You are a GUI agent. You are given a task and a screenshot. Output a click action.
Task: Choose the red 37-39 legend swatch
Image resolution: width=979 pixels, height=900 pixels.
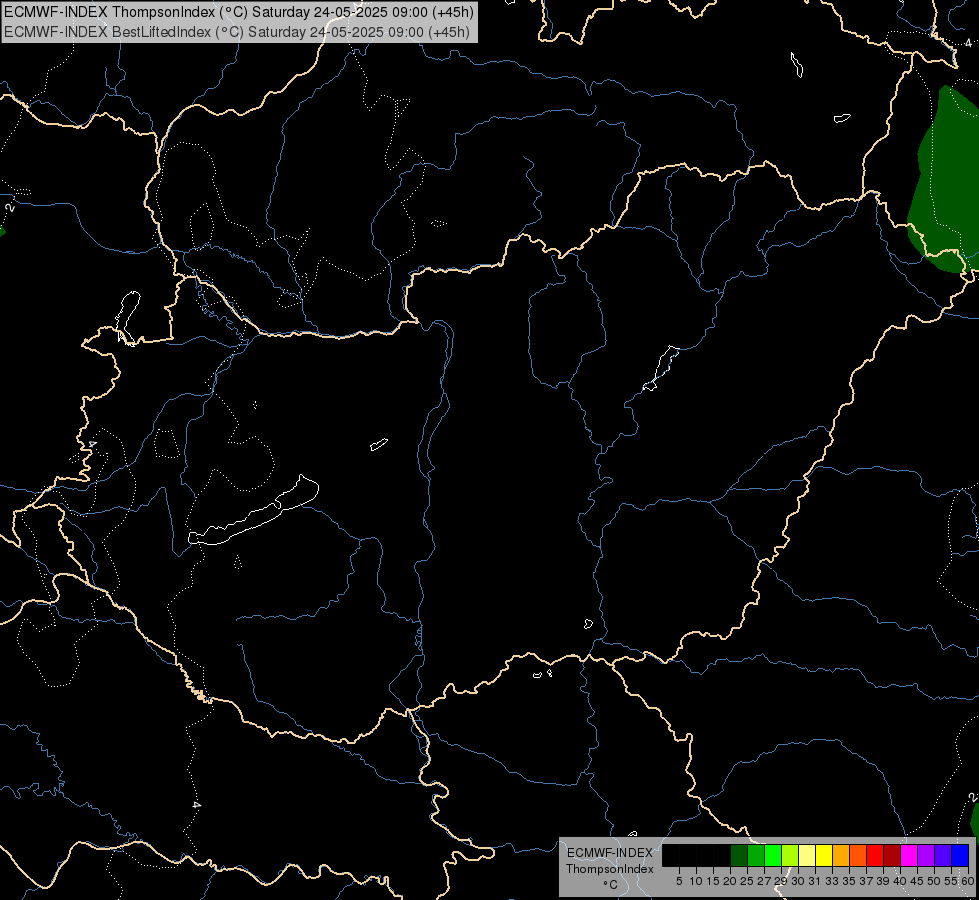[875, 855]
